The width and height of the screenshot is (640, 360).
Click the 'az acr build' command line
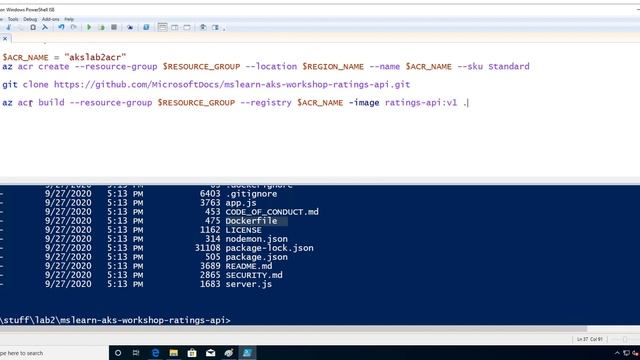point(235,102)
